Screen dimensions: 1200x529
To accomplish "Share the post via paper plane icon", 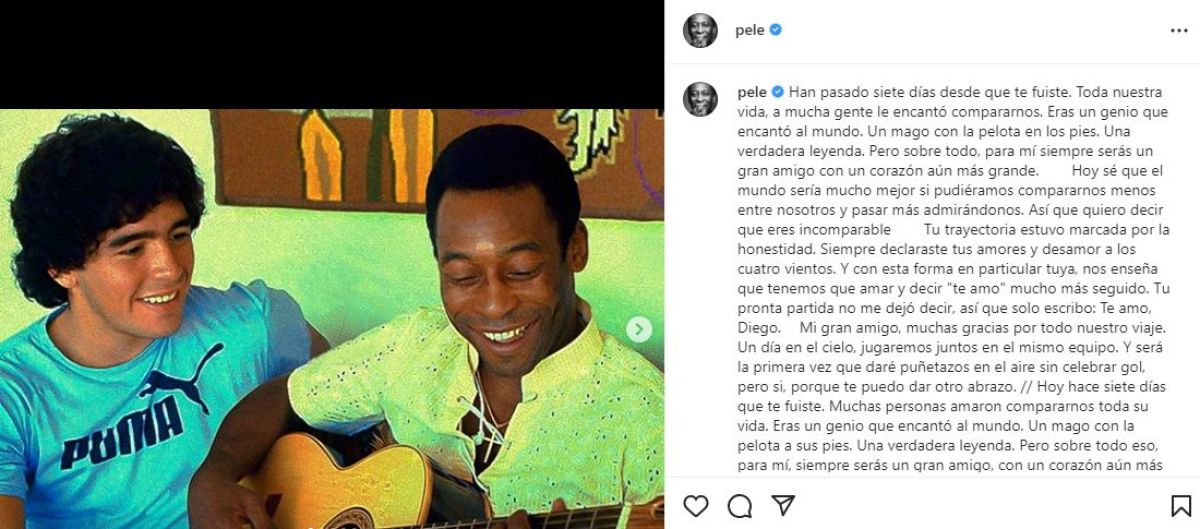I will (784, 504).
